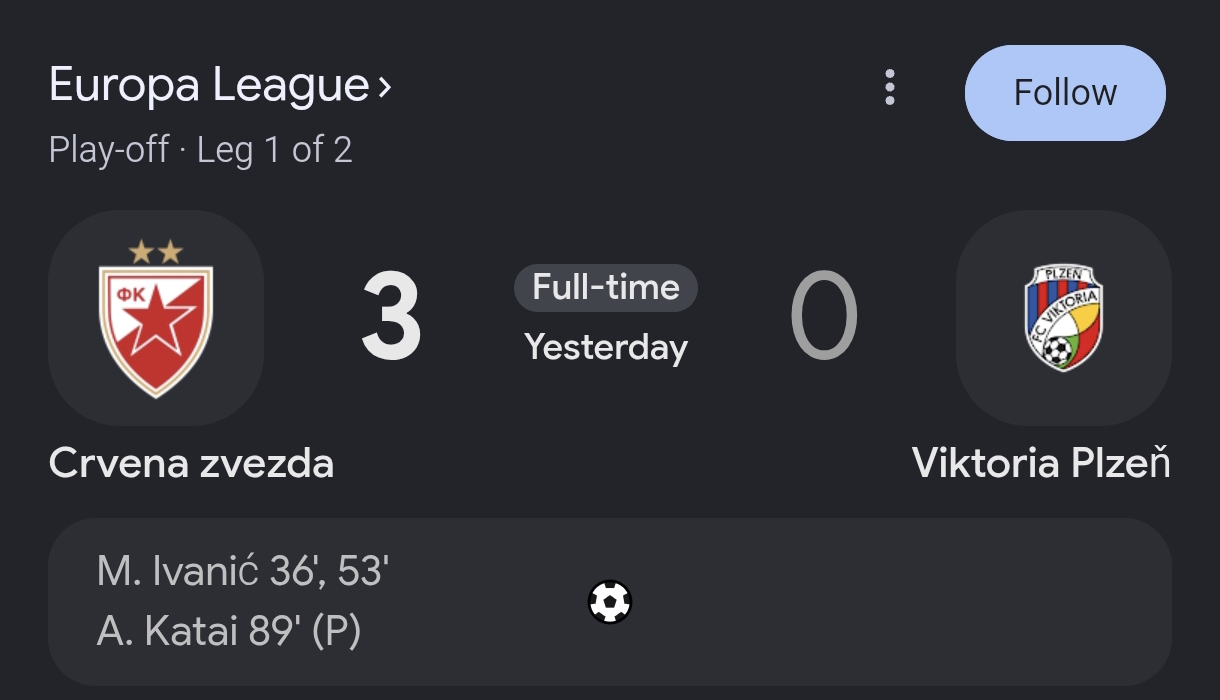1220x700 pixels.
Task: Open the Crvena zvezda team name
Action: (191, 463)
